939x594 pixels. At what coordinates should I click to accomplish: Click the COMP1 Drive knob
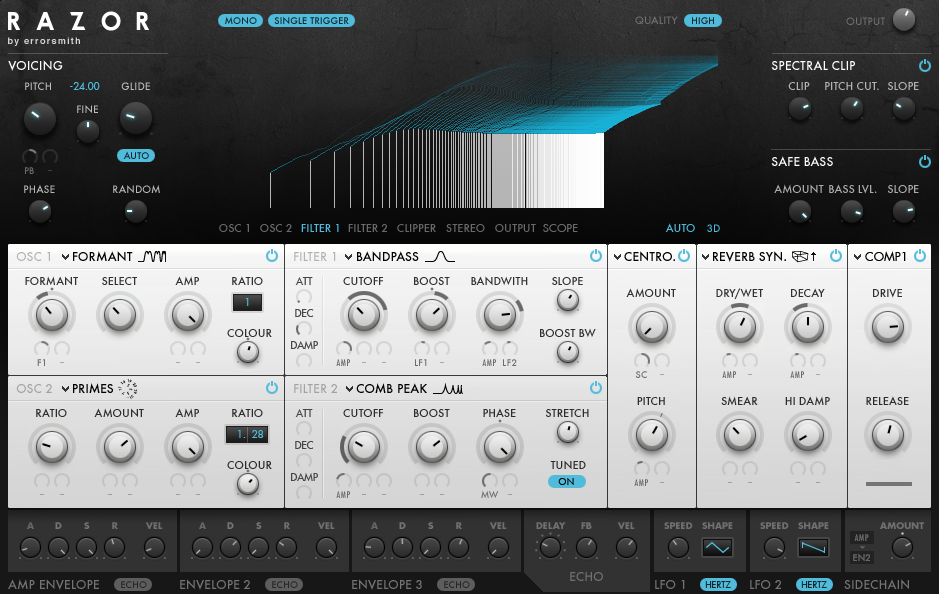point(887,327)
